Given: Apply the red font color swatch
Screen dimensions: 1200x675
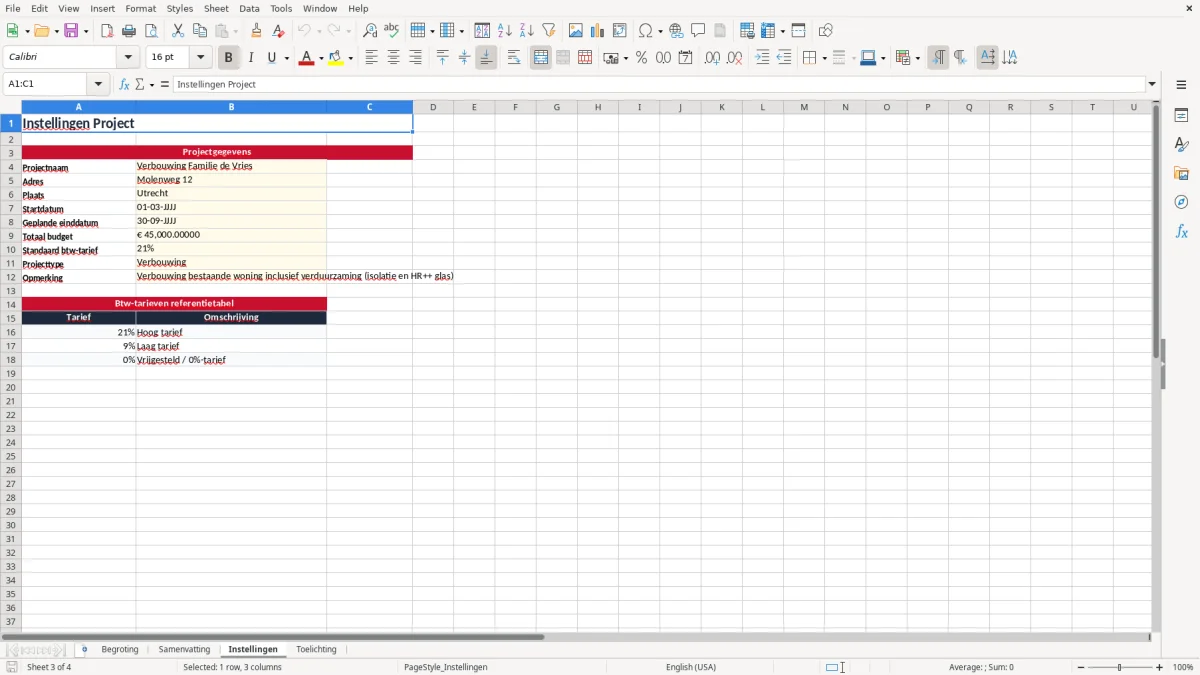Looking at the screenshot, I should [x=306, y=58].
